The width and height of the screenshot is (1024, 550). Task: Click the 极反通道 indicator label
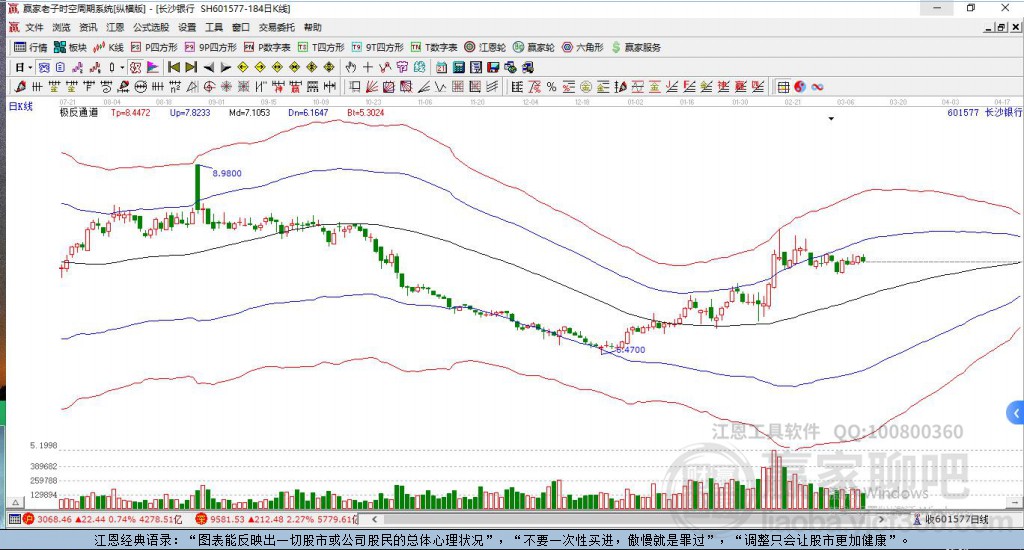78,112
